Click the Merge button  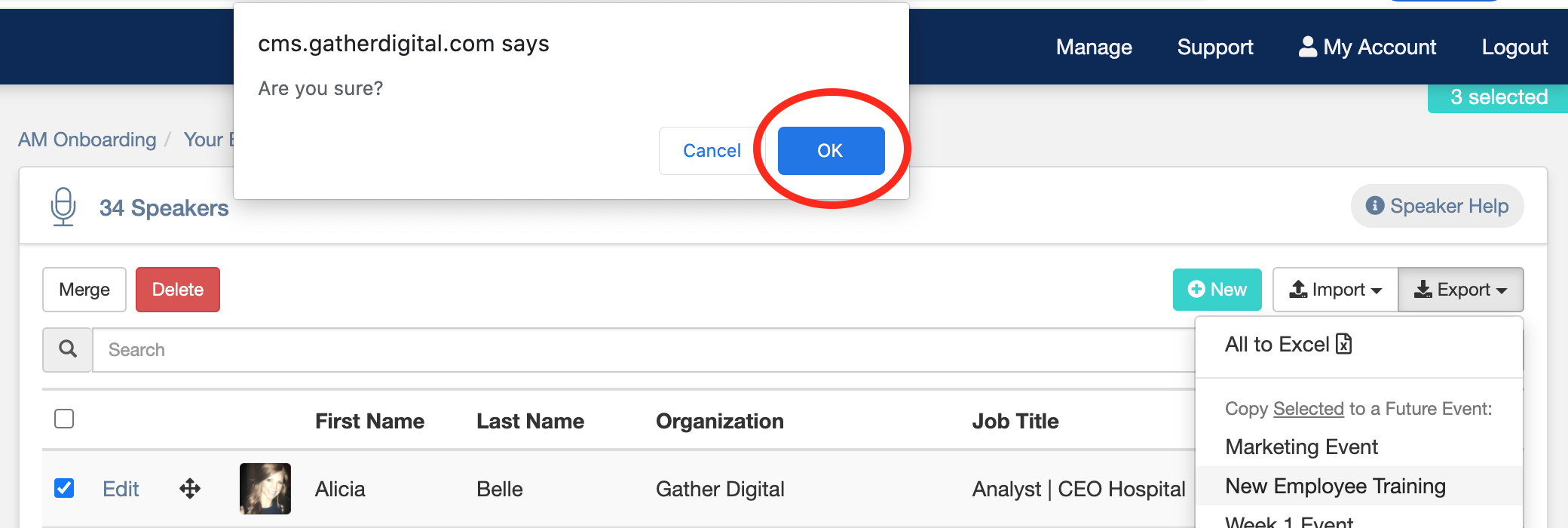(x=84, y=290)
